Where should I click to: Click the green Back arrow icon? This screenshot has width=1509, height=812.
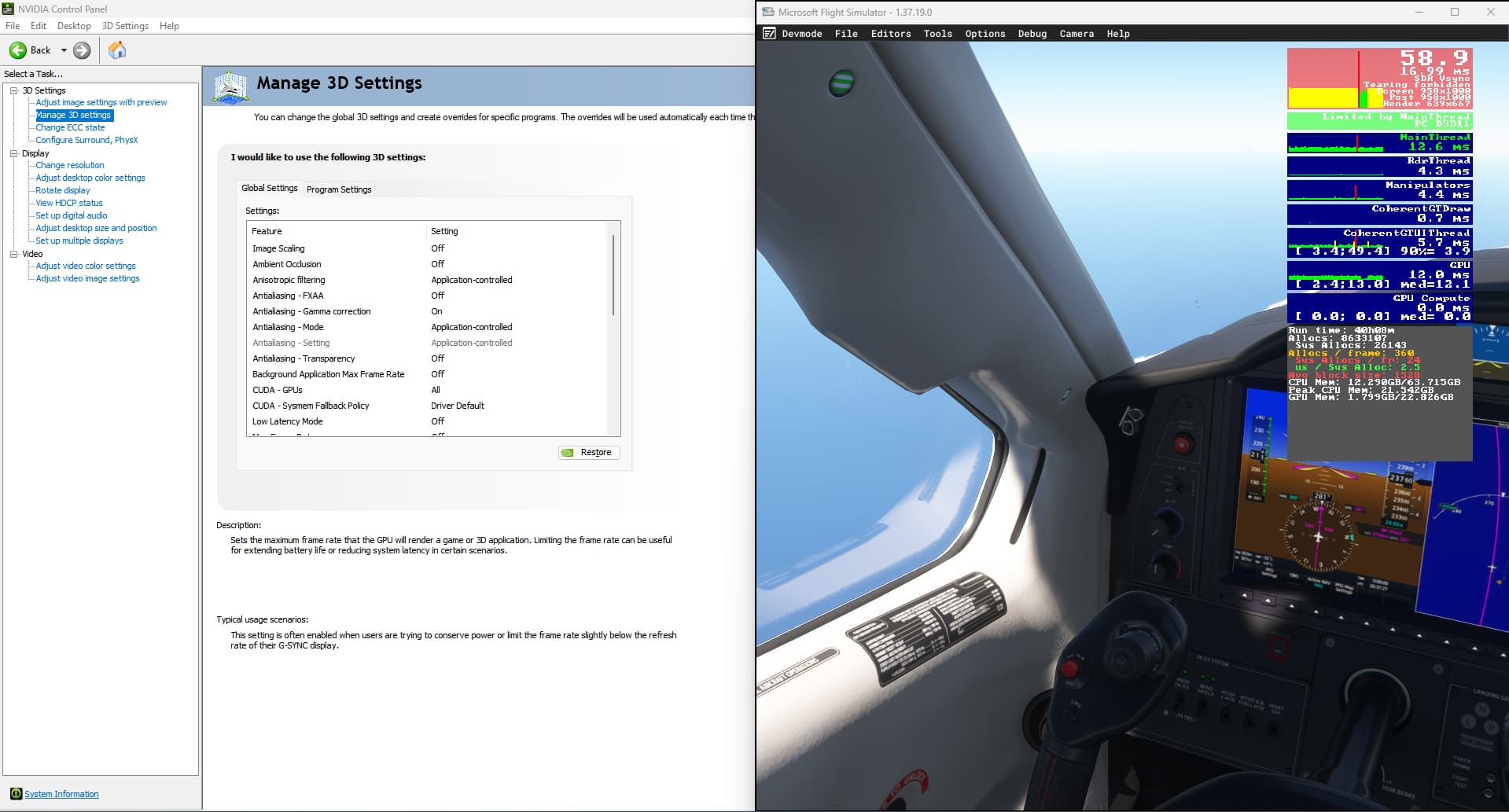17,50
